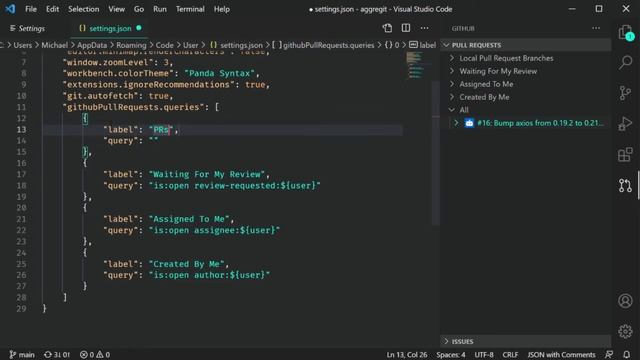Click the feedback icon in status bar
Viewport: 640px width, 360px height.
(609, 355)
